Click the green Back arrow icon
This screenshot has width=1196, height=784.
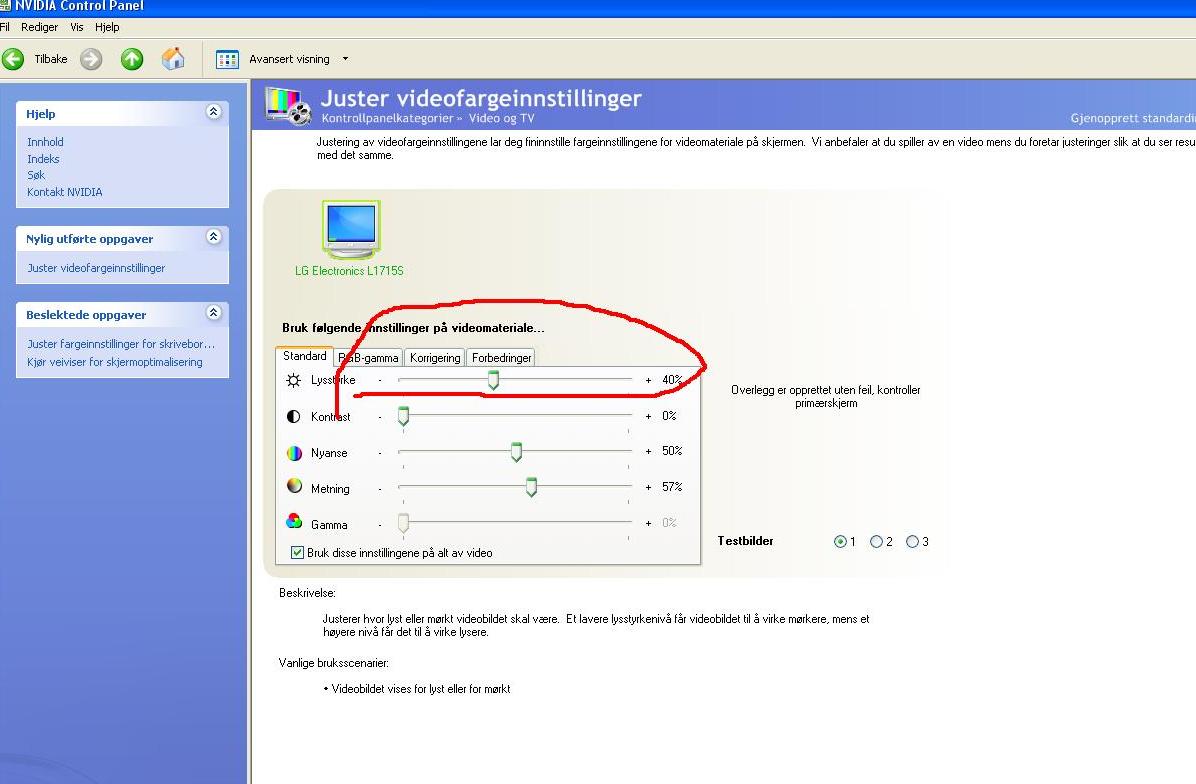pos(13,59)
